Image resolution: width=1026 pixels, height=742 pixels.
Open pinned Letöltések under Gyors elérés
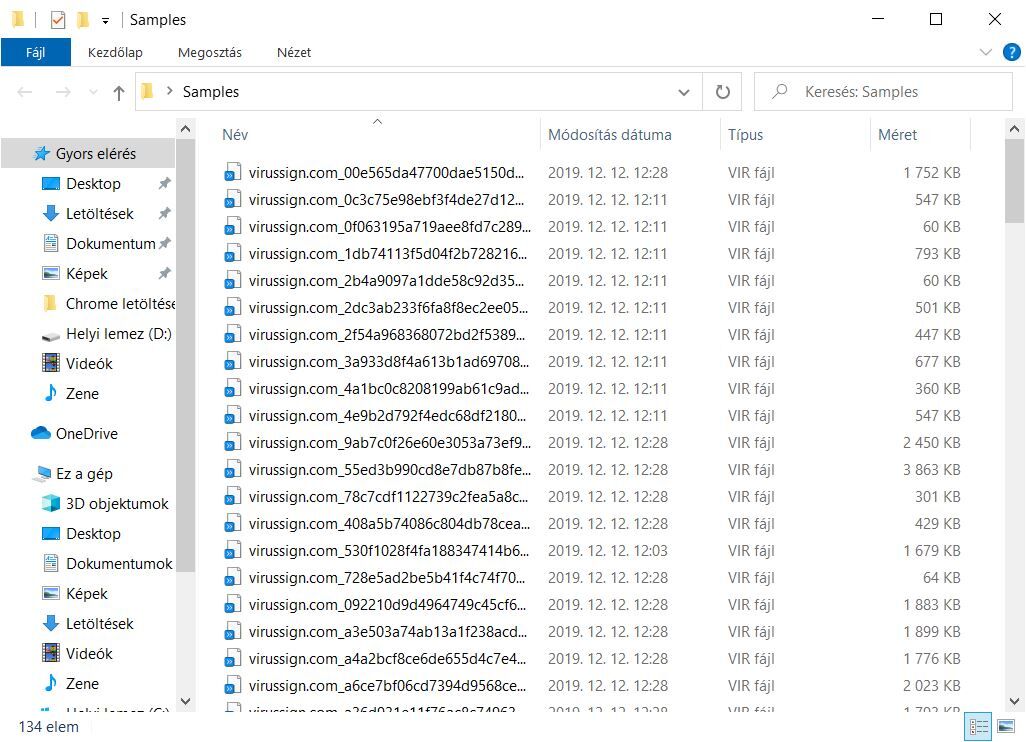click(x=99, y=214)
